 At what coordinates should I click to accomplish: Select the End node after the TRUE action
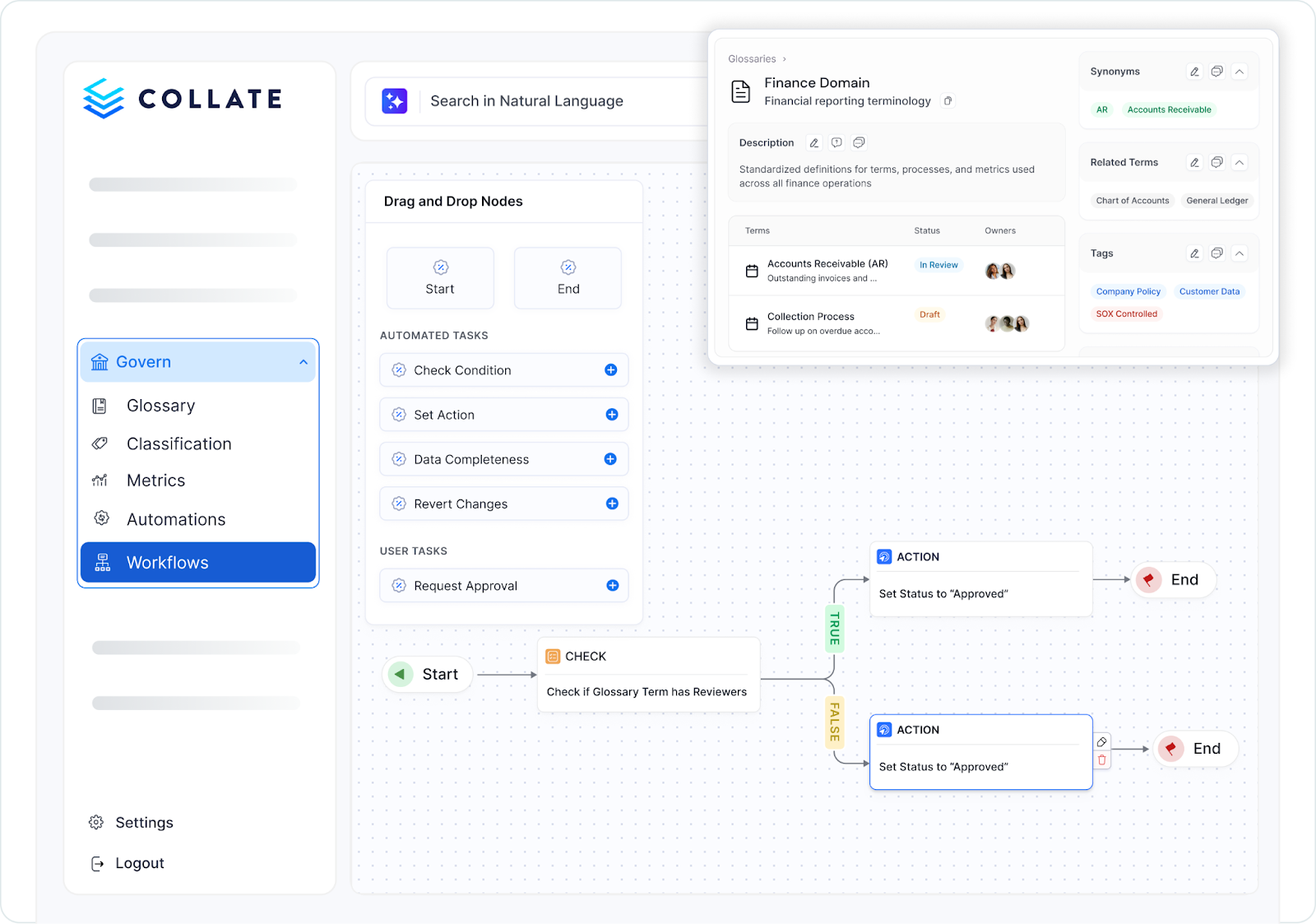(x=1174, y=580)
